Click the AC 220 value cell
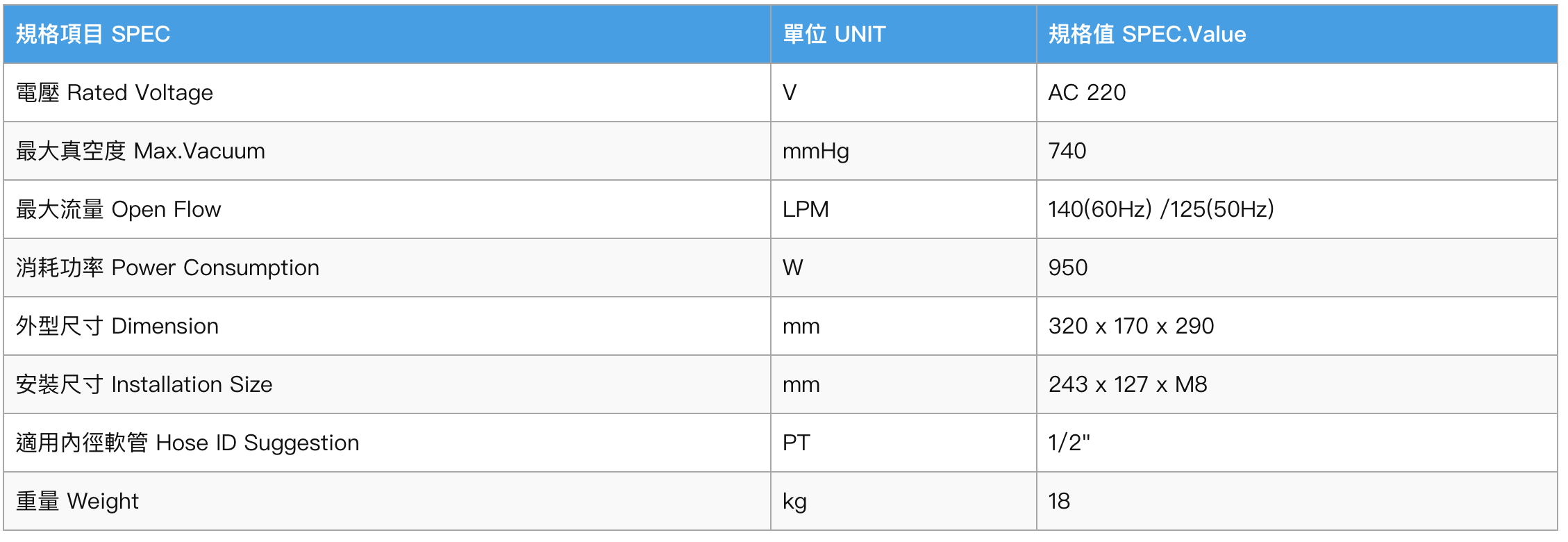This screenshot has width=1568, height=542. [1296, 92]
